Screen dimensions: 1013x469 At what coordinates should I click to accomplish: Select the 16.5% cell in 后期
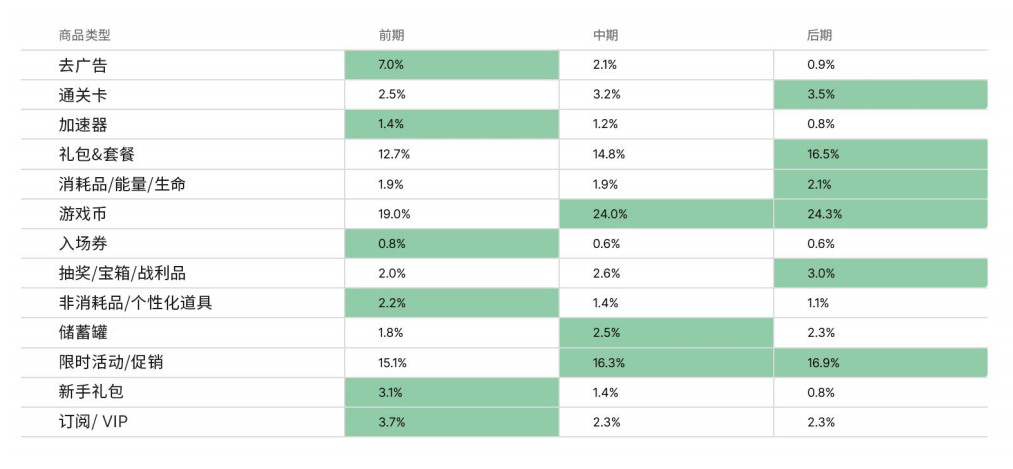click(x=881, y=154)
